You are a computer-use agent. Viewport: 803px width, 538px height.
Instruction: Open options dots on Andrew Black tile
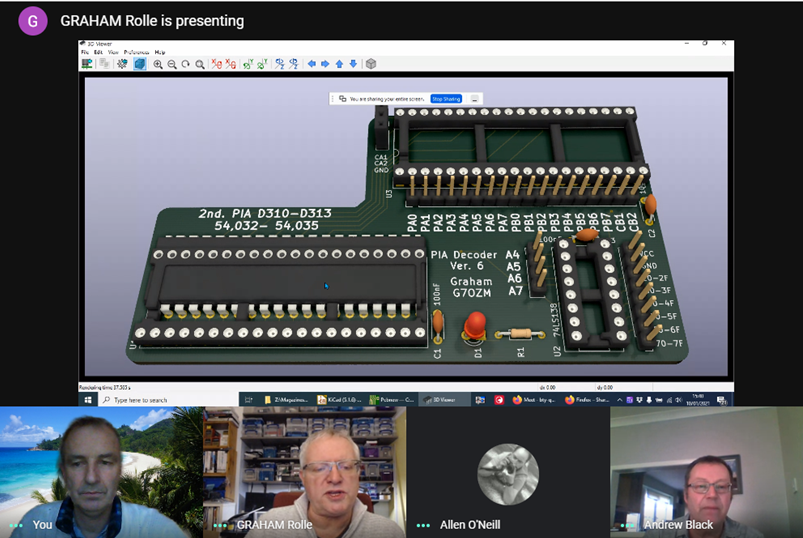point(625,525)
